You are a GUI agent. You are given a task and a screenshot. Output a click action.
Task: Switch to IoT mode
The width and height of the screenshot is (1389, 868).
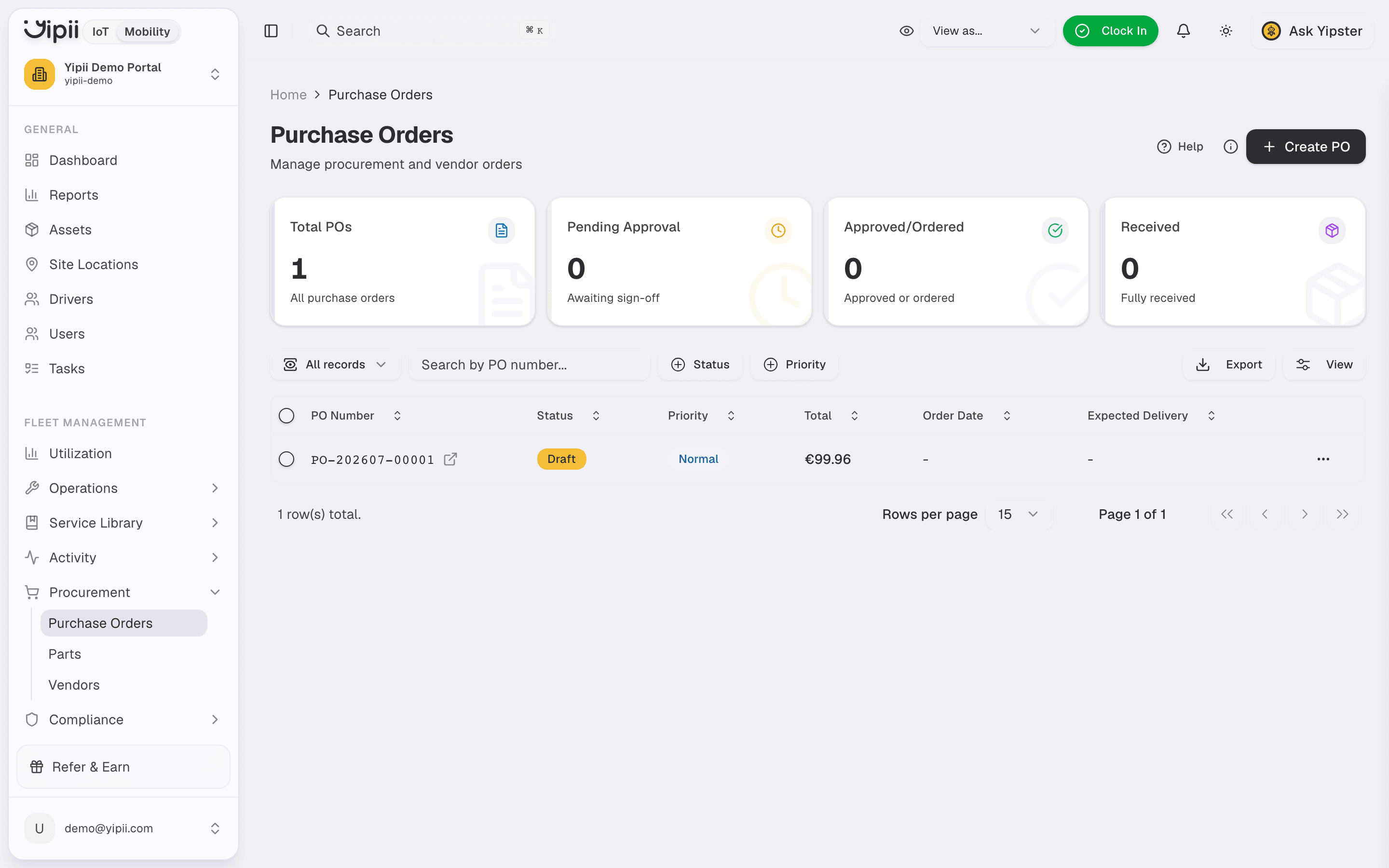tap(100, 31)
